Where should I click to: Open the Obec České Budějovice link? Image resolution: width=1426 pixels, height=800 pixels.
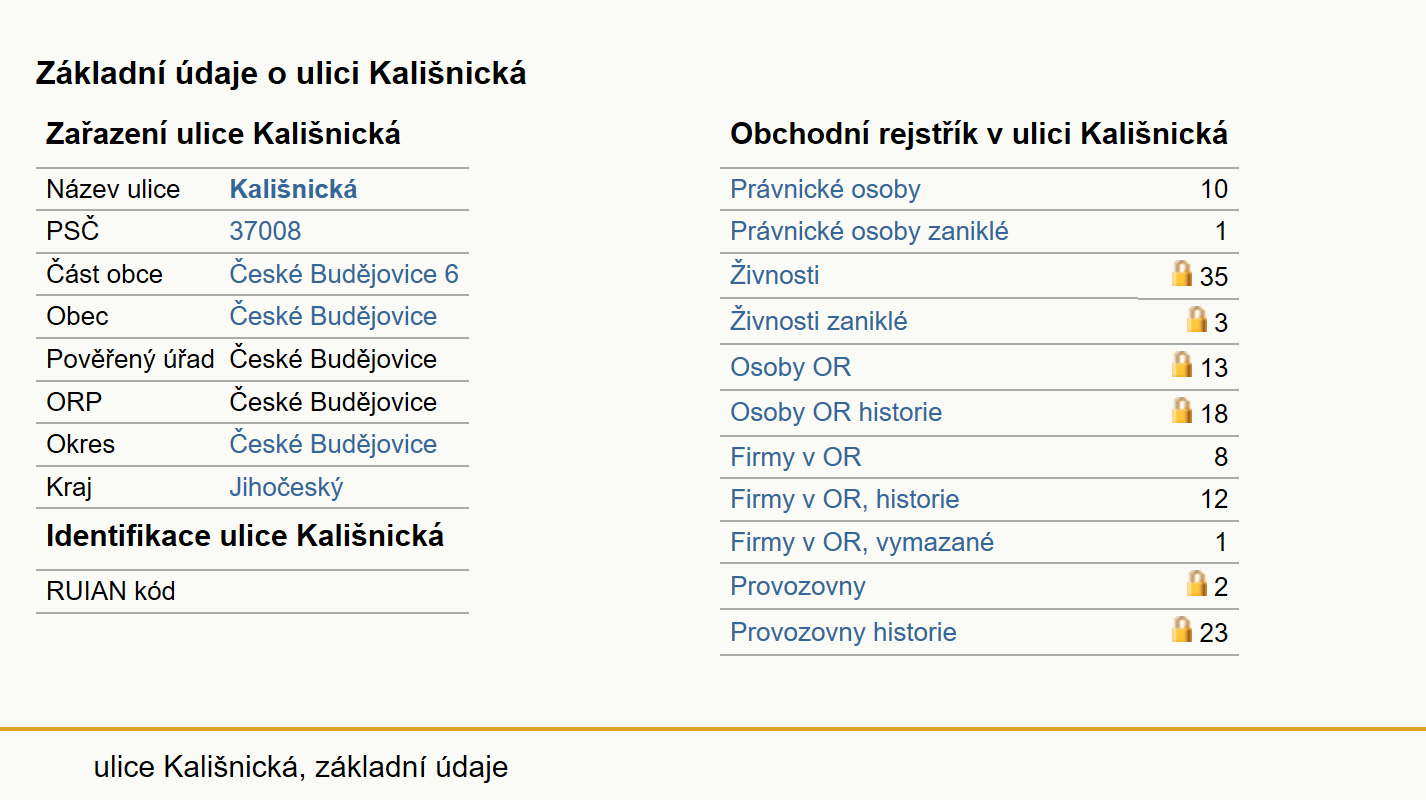pos(333,316)
